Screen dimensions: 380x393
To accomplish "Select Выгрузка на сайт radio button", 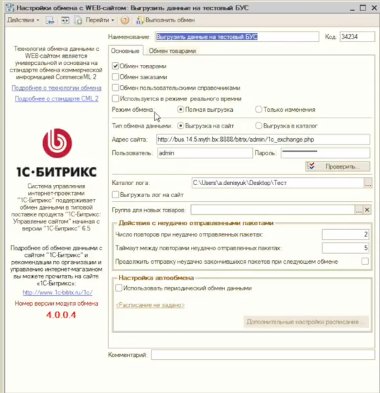I will tap(180, 126).
